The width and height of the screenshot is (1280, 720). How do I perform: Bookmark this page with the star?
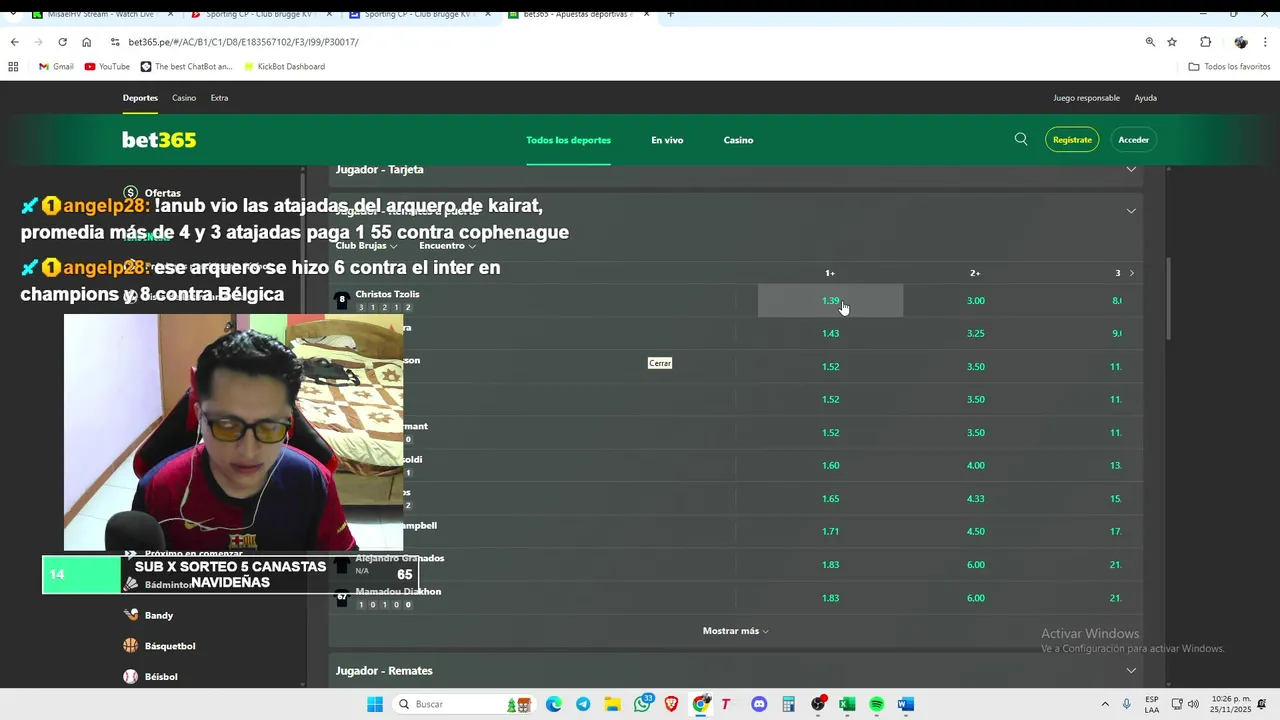tap(1172, 42)
